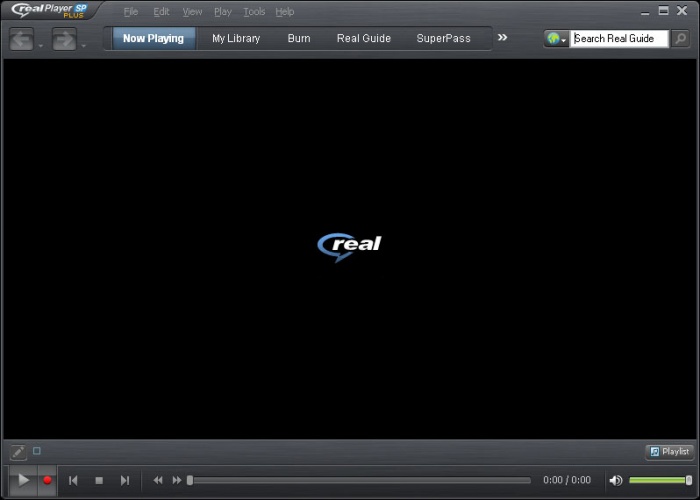Open the search provider globe dropdown
The height and width of the screenshot is (500, 700).
point(556,39)
